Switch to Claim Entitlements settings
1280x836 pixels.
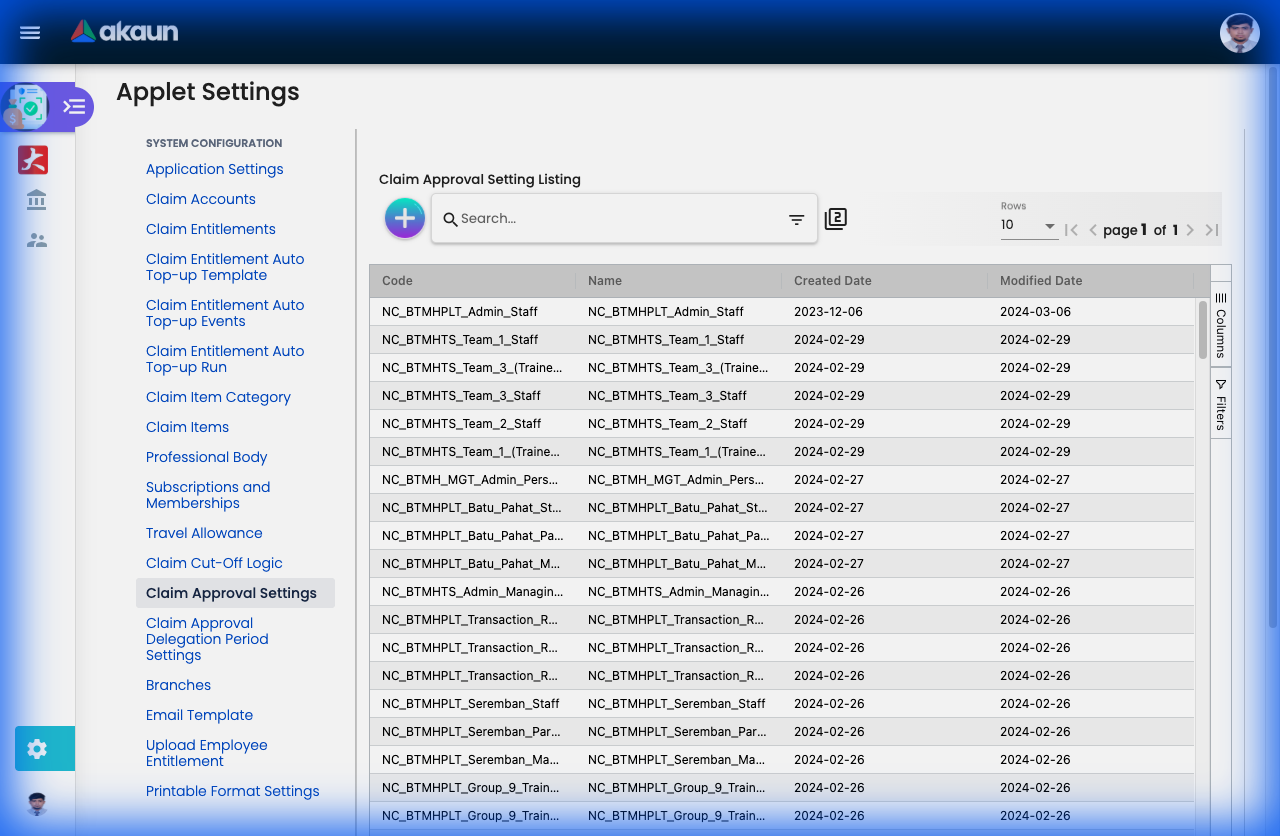click(210, 229)
